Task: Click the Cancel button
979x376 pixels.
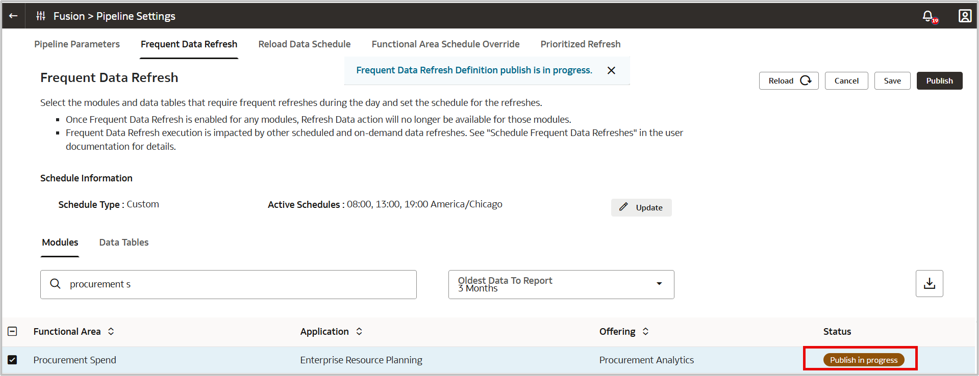Action: [x=847, y=81]
